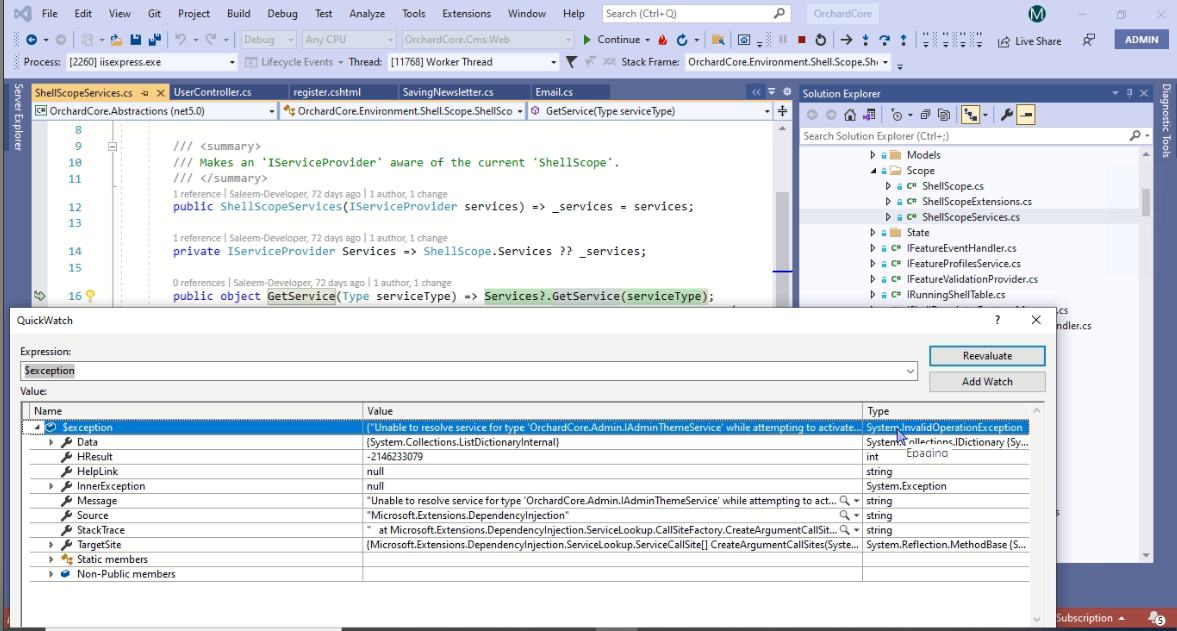Open the QuickWatch Expression dropdown arrow
This screenshot has width=1177, height=631.
[x=910, y=371]
